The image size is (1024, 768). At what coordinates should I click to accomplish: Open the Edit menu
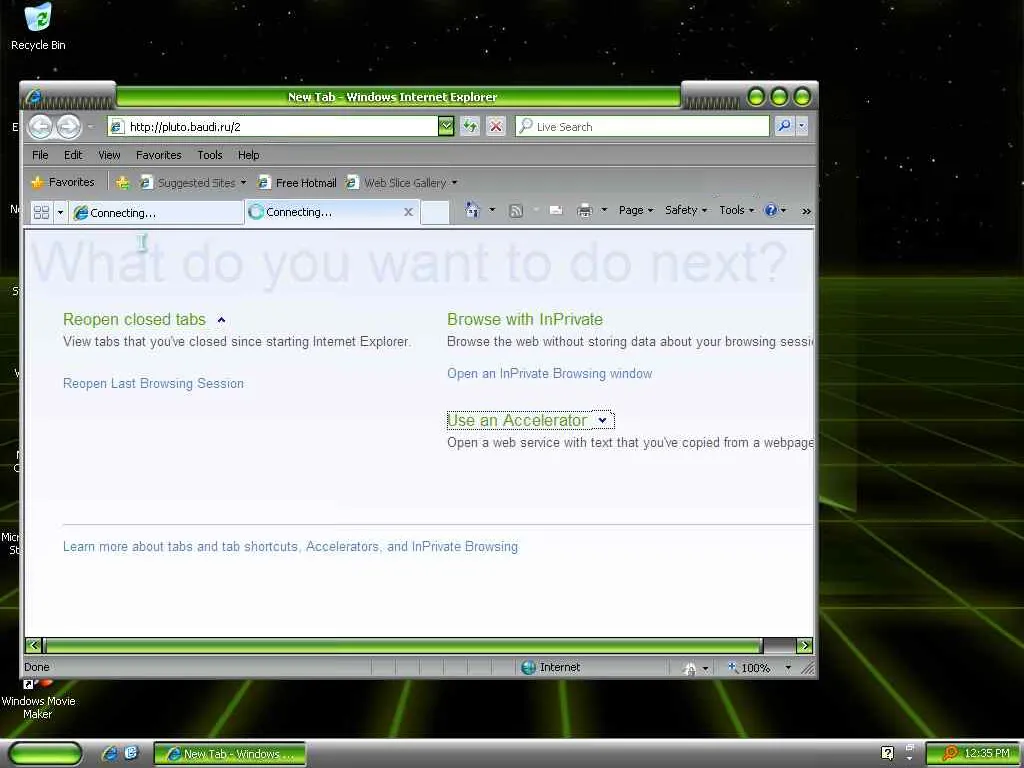[x=73, y=155]
